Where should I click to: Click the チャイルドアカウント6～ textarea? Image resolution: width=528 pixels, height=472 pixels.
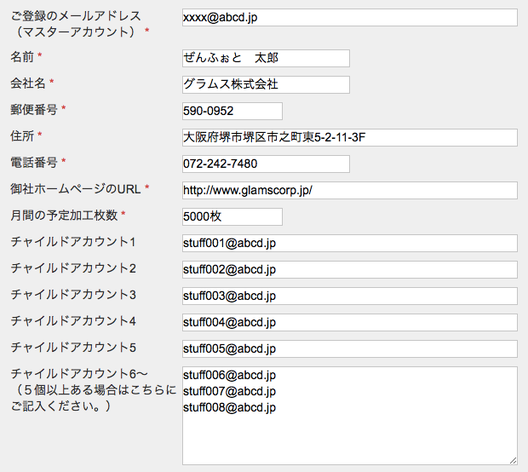click(350, 416)
